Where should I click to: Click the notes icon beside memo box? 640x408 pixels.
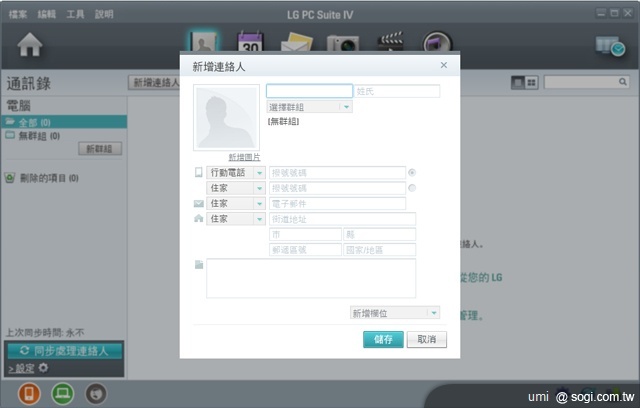pos(199,265)
